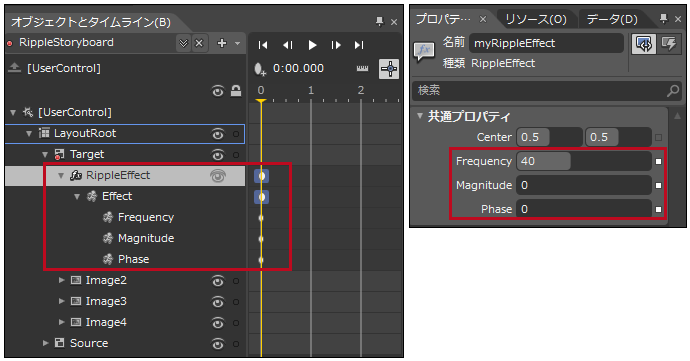Image resolution: width=690 pixels, height=361 pixels.
Task: Show the Properties view button
Action: 644,44
